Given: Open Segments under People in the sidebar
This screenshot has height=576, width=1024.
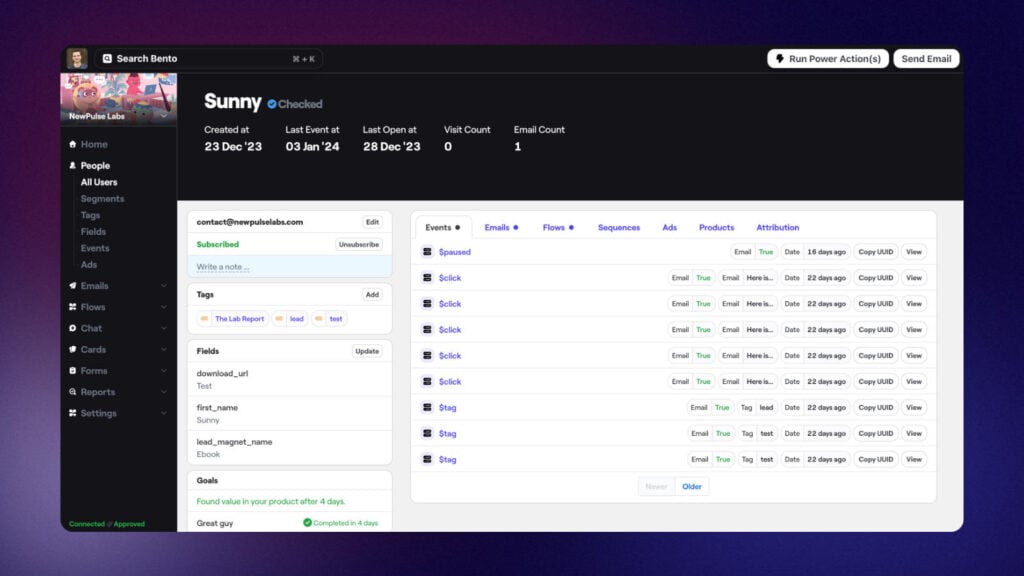Looking at the screenshot, I should tap(102, 199).
